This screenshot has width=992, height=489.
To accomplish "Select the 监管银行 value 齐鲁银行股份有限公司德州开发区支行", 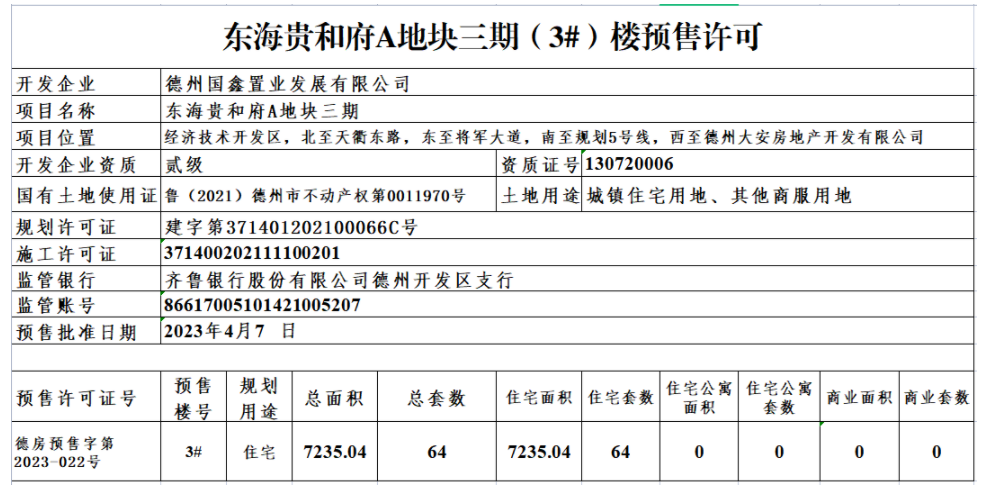I will [338, 280].
